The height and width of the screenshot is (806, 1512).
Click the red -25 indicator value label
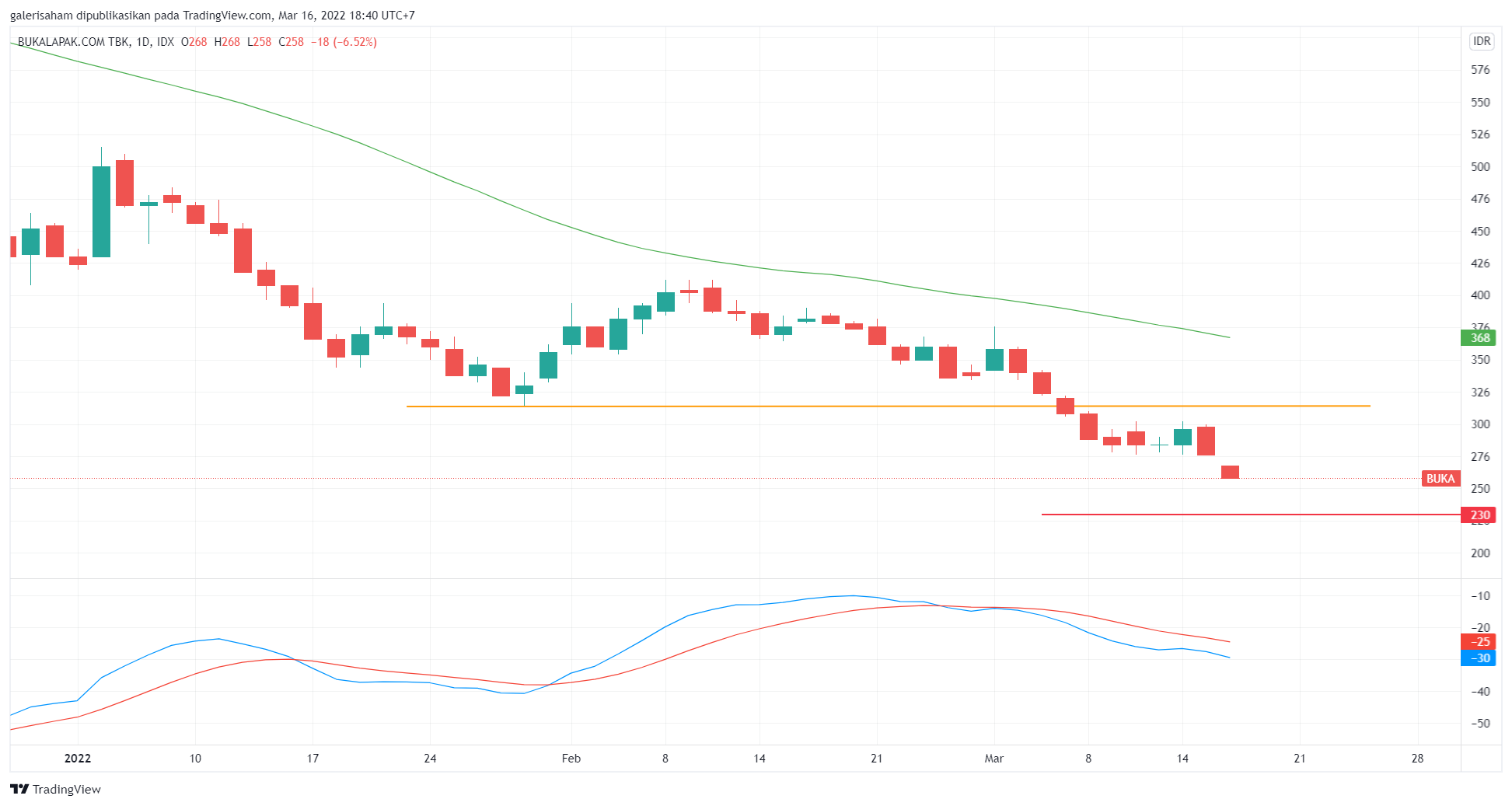click(x=1479, y=642)
